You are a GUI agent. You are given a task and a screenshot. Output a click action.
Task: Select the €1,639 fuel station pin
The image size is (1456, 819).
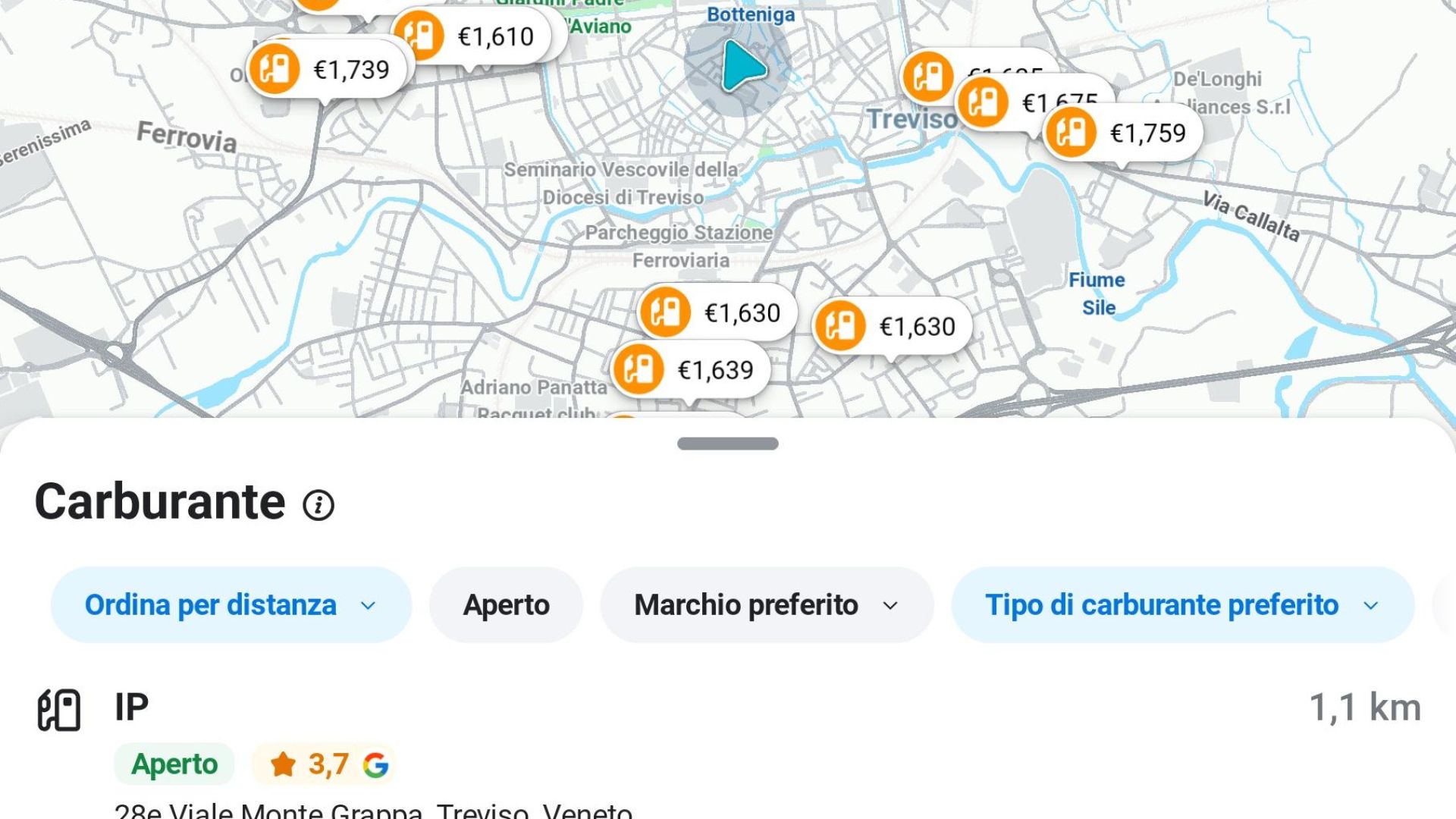[x=691, y=370]
